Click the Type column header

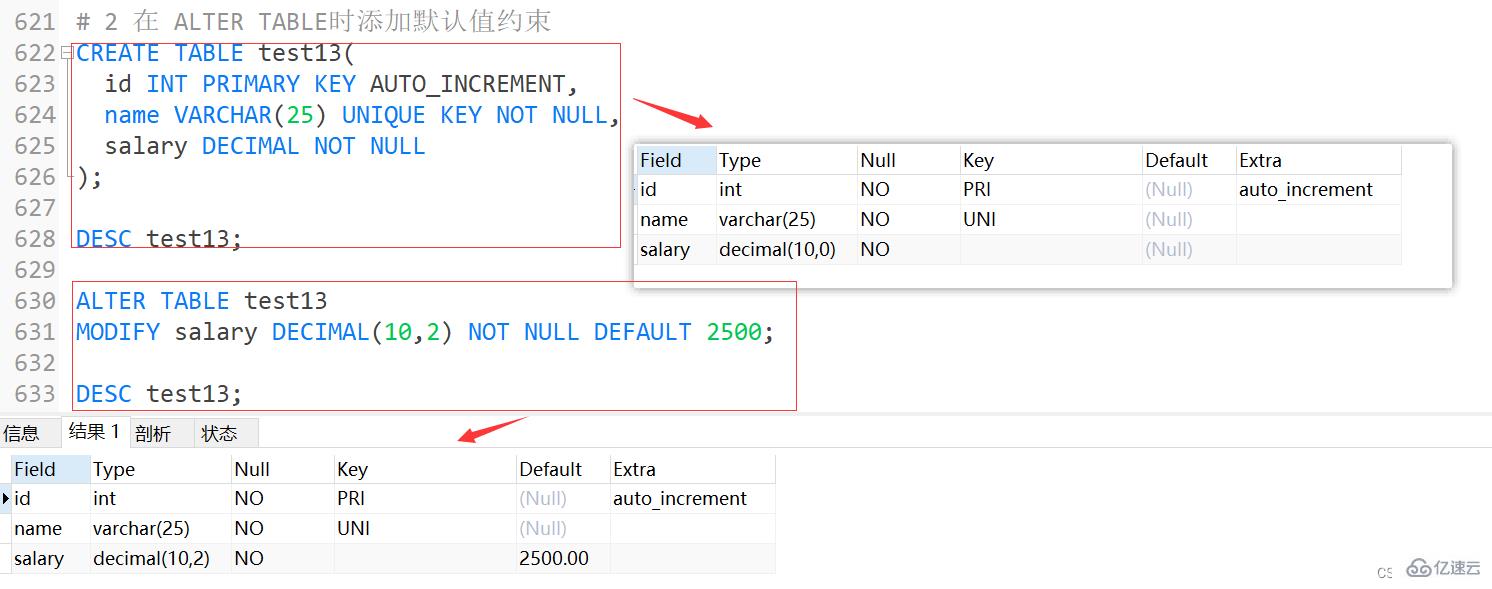coord(112,468)
